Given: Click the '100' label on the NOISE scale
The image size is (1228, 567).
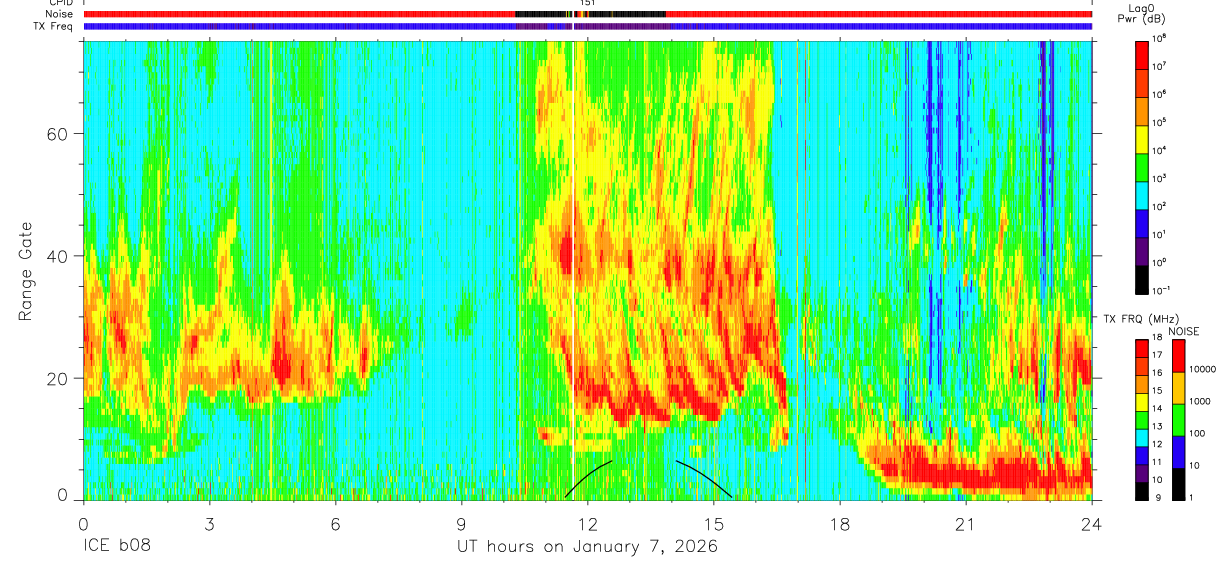Looking at the screenshot, I should click(1197, 433).
